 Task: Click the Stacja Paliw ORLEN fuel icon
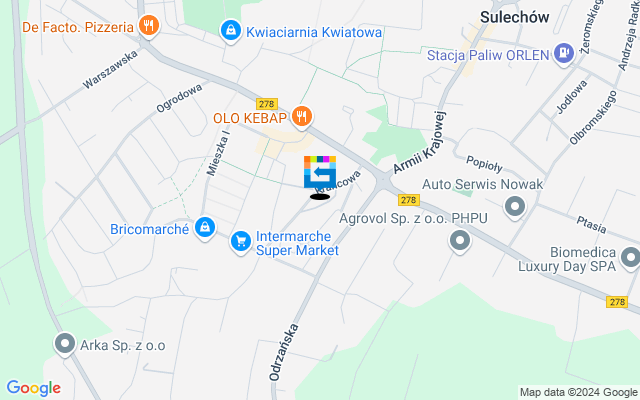(x=564, y=53)
